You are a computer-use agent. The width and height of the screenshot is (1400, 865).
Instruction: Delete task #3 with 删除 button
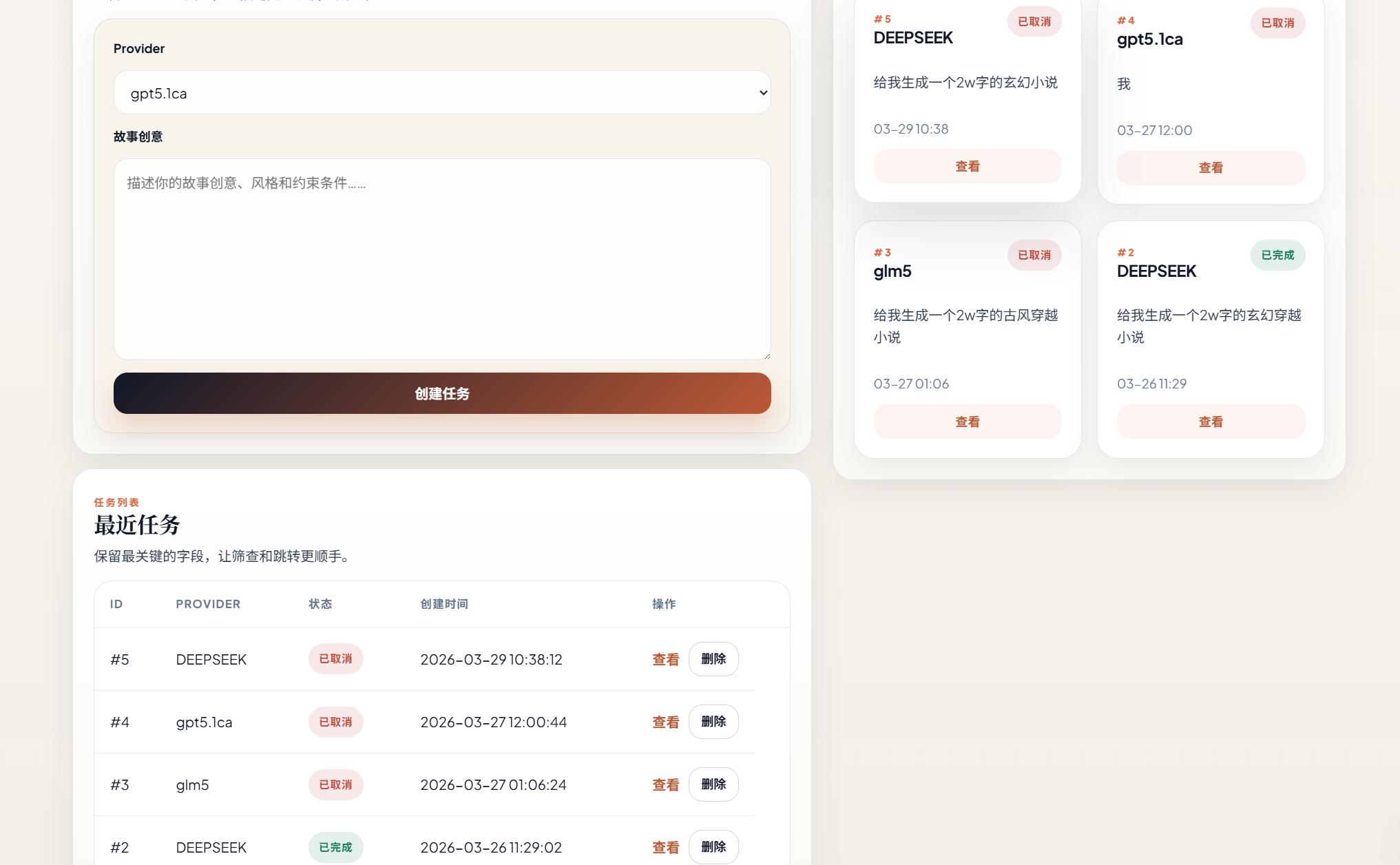[713, 784]
